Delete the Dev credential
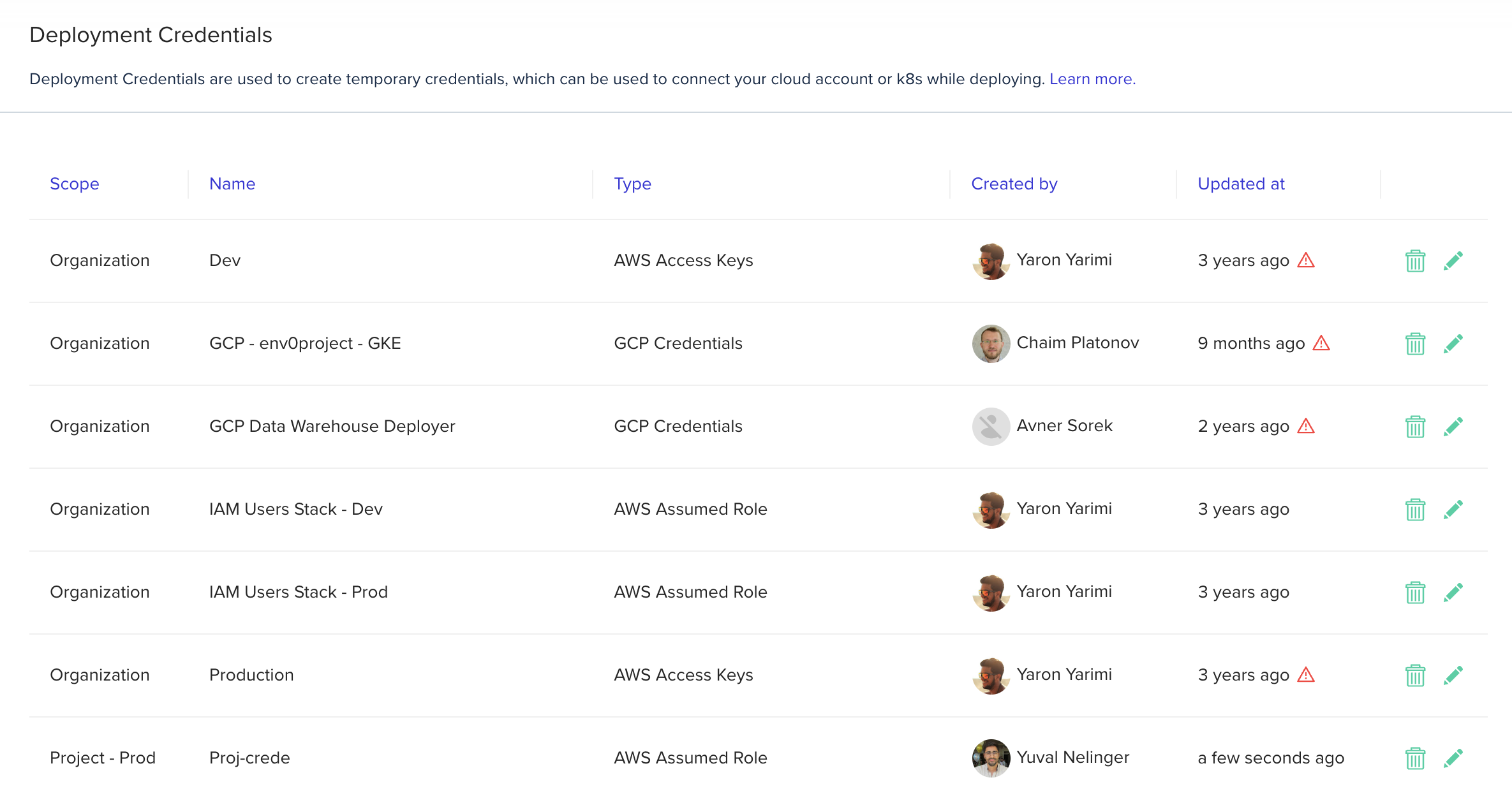Screen dimensions: 1512x796 1414,261
